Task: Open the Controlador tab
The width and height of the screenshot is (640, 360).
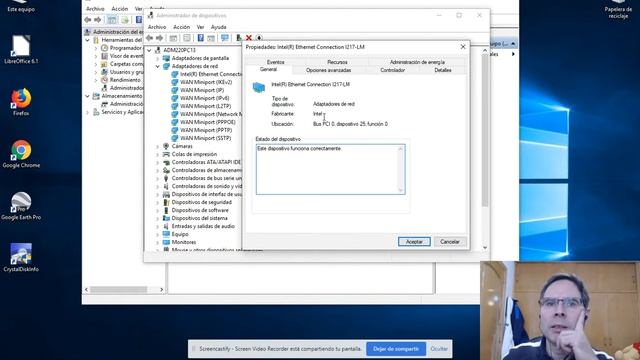Action: point(393,70)
